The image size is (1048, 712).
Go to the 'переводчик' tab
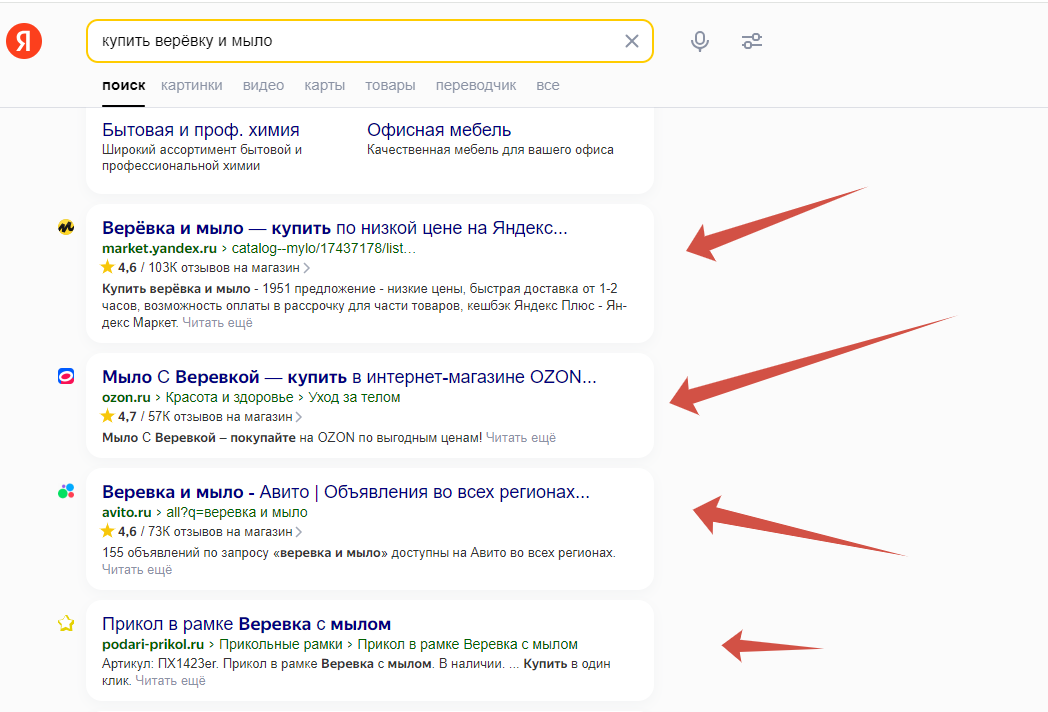point(476,86)
